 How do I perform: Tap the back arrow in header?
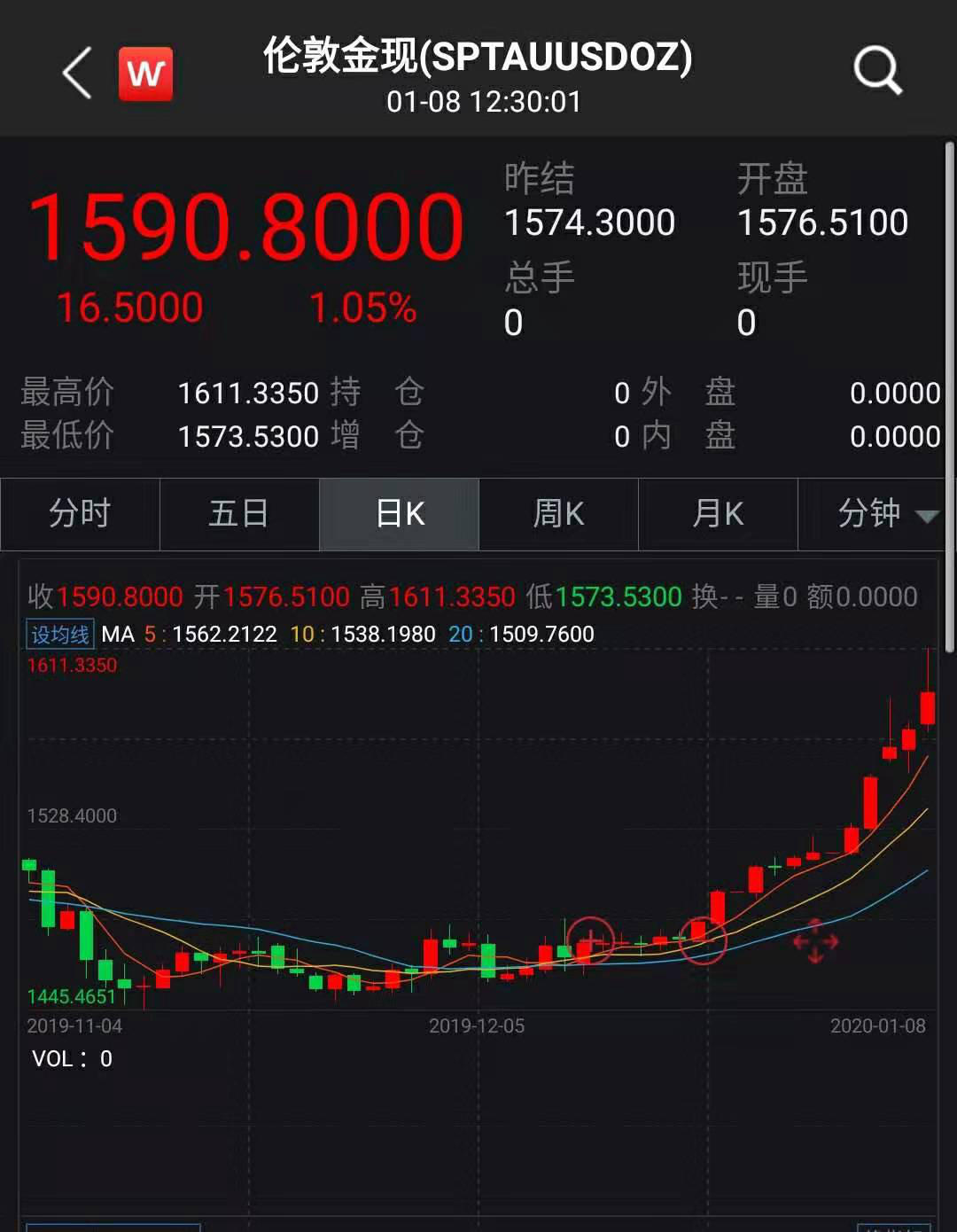point(78,73)
